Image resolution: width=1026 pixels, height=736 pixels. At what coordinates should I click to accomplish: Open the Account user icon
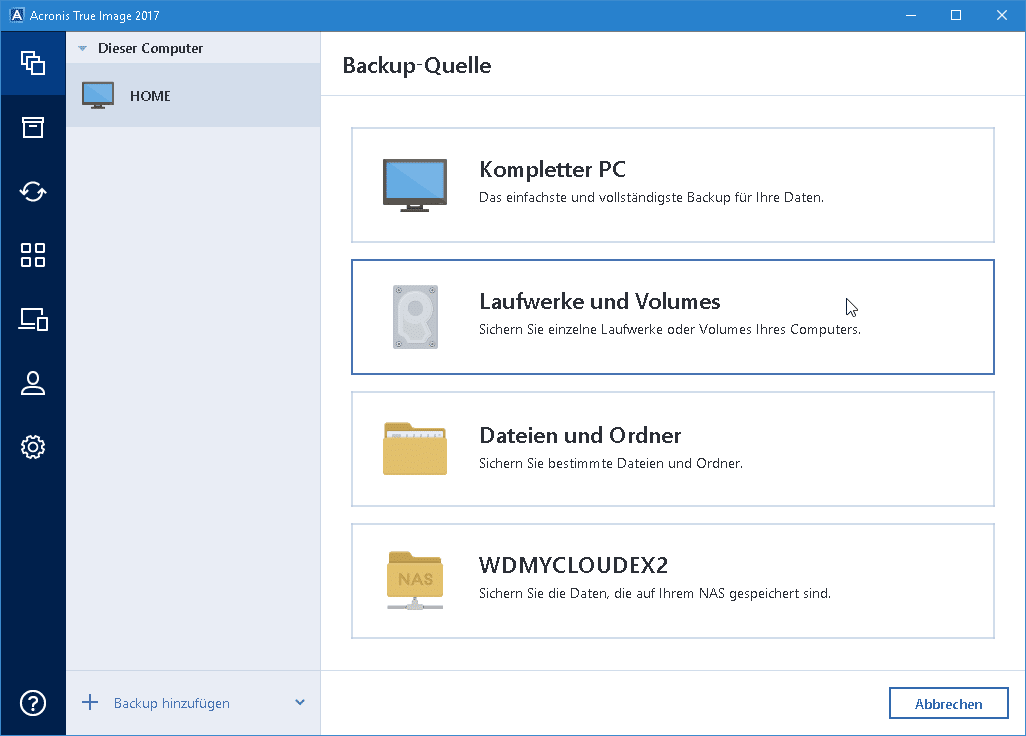[33, 383]
